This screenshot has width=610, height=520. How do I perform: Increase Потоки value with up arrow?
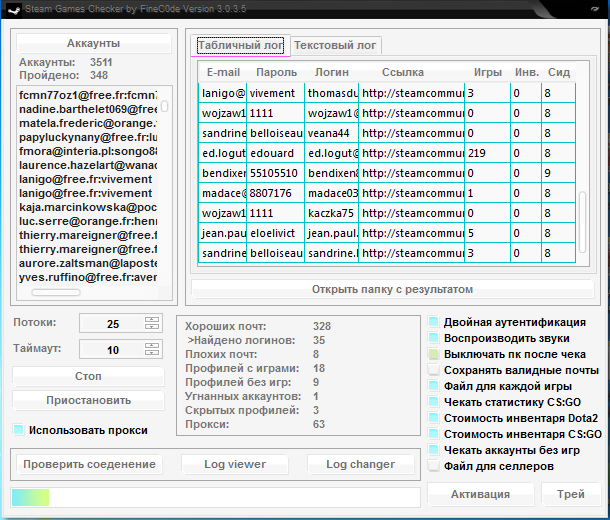pyautogui.click(x=152, y=320)
